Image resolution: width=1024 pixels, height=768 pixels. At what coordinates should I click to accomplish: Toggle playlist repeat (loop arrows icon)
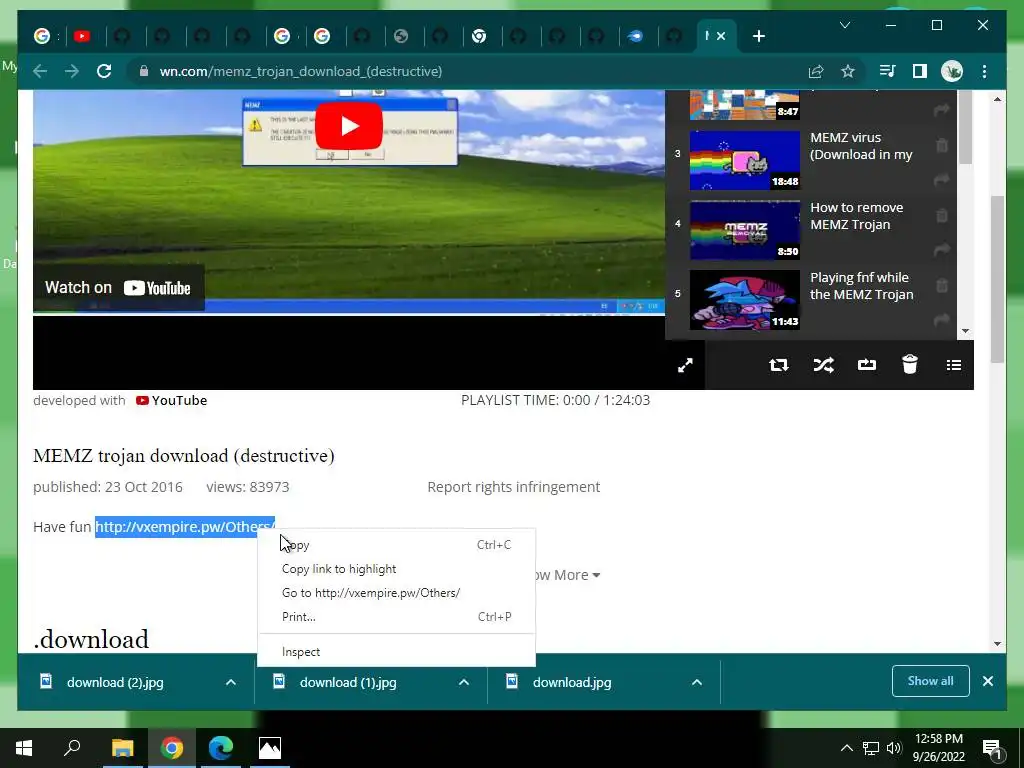(x=778, y=365)
